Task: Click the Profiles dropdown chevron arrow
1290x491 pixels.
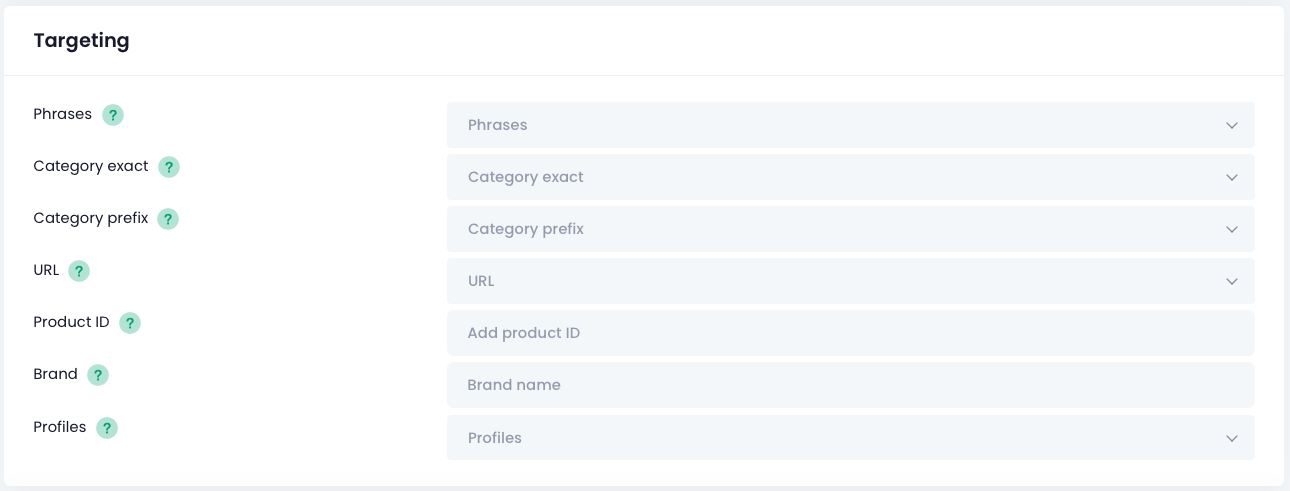Action: point(1231,439)
